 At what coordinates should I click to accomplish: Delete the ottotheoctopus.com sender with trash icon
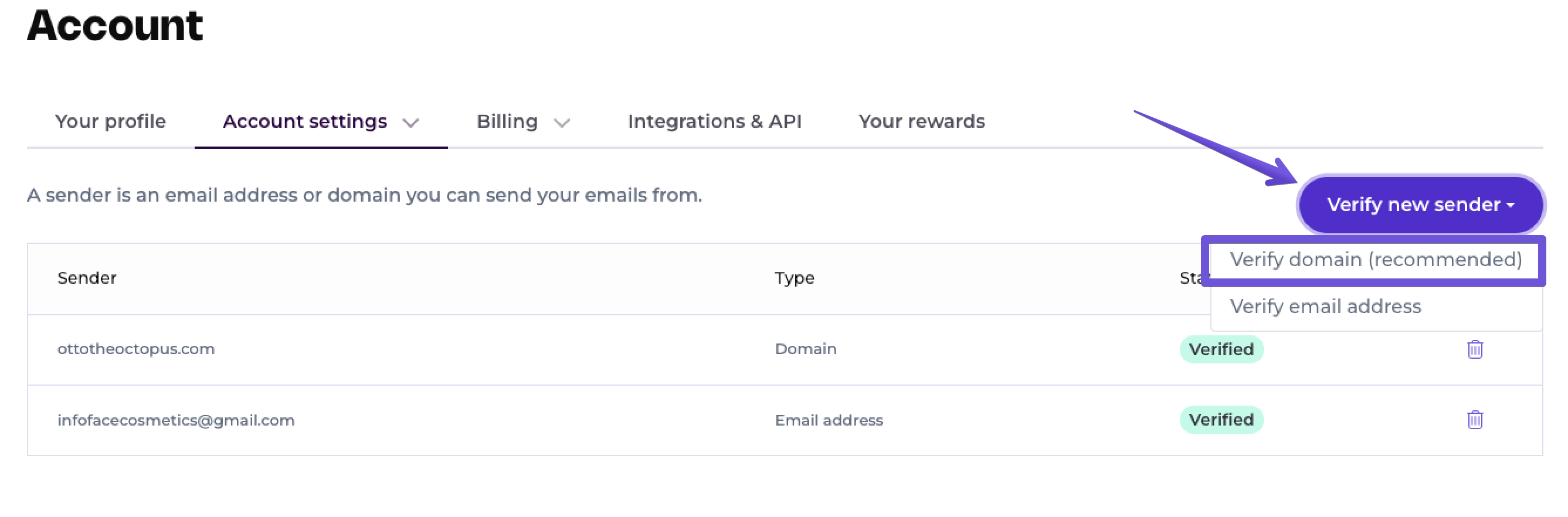(x=1474, y=350)
